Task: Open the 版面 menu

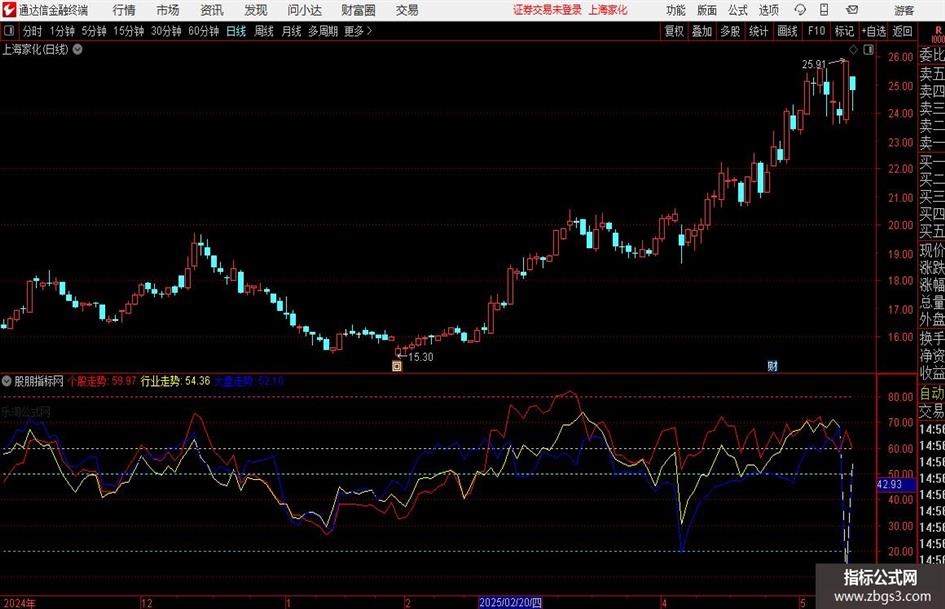Action: [707, 10]
